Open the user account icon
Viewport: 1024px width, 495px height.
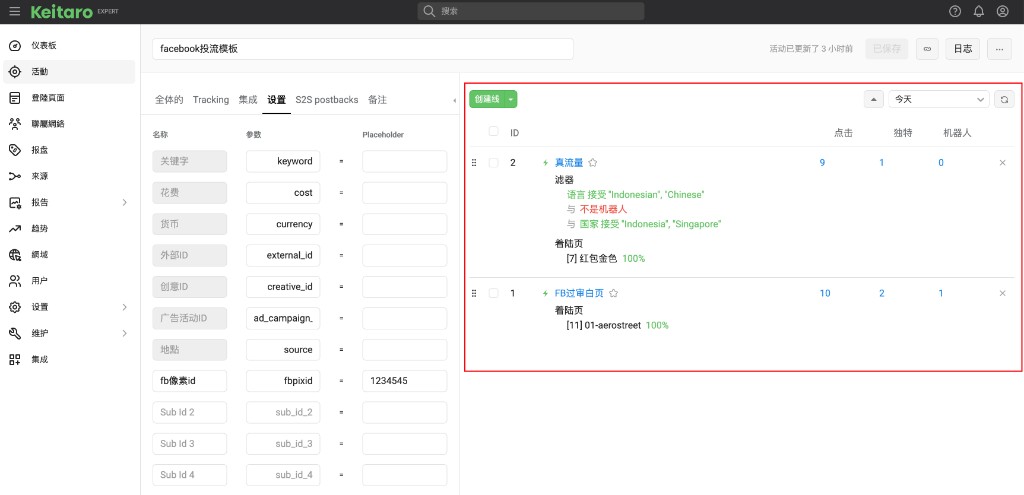[1002, 11]
